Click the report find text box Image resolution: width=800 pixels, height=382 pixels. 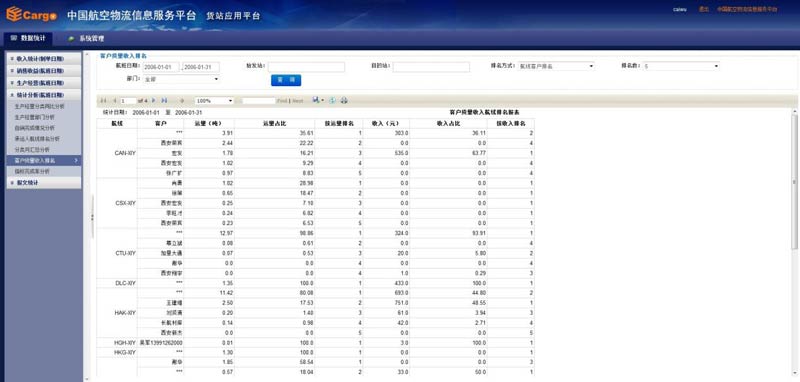[258, 101]
